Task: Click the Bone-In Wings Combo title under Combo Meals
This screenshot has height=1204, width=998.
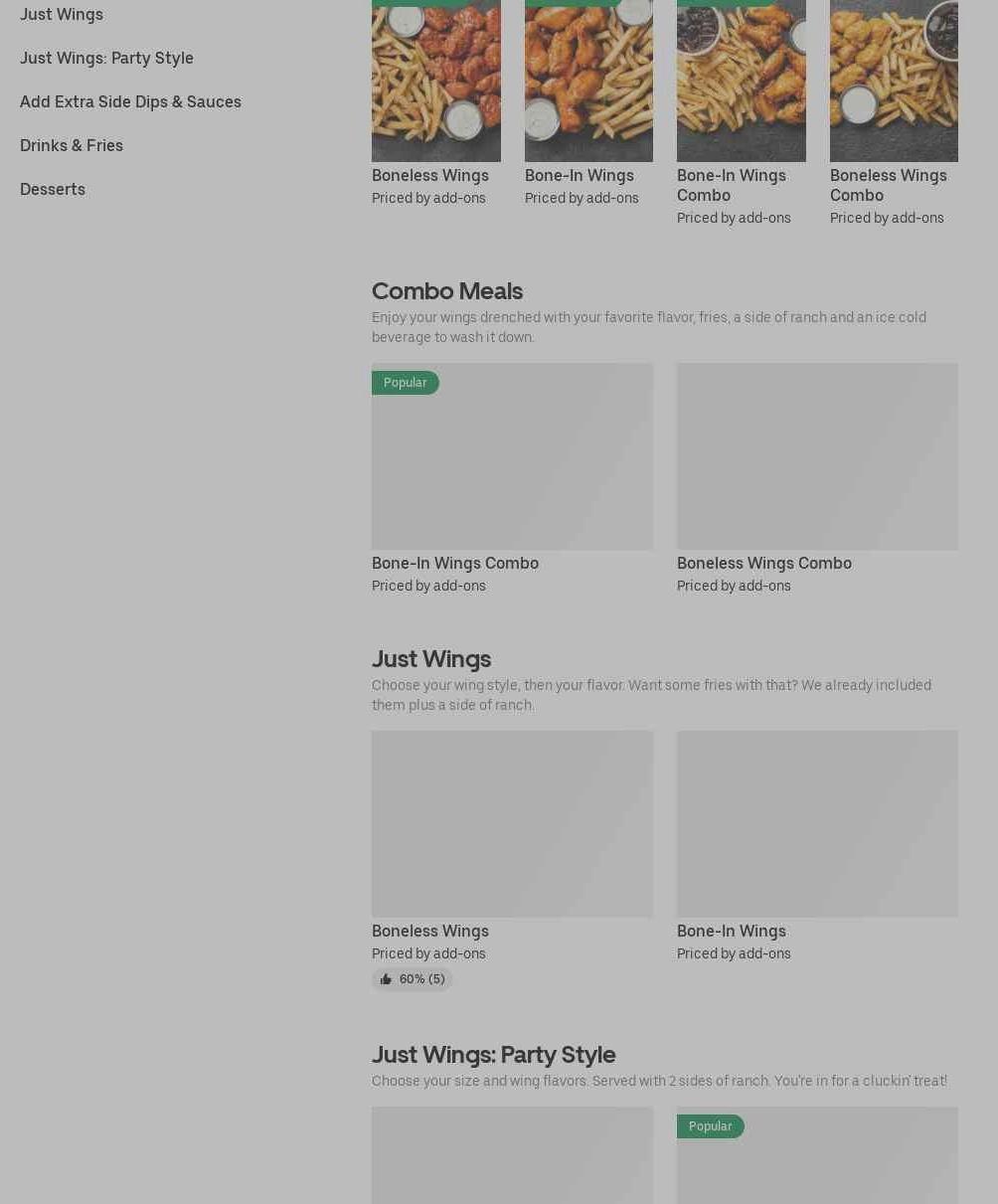Action: [x=455, y=563]
